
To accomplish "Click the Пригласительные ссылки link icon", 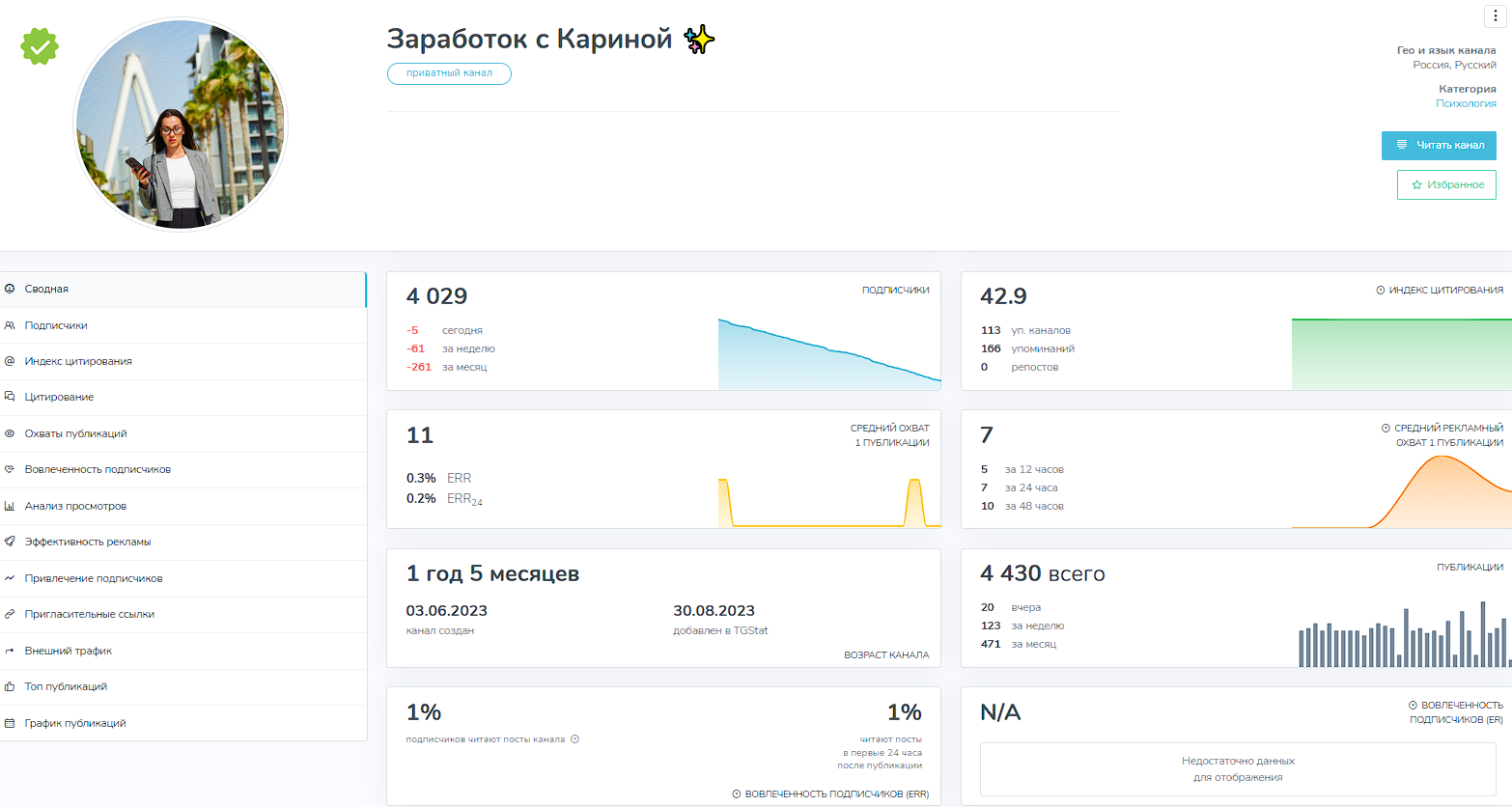I will [10, 614].
